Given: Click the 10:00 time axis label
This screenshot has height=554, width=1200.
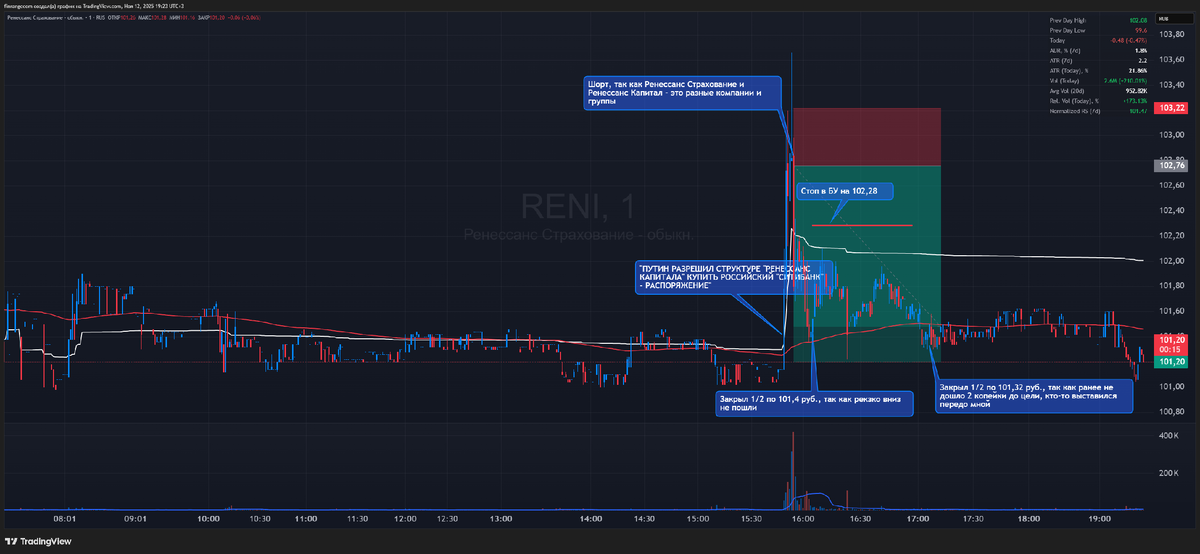Looking at the screenshot, I should pyautogui.click(x=209, y=519).
